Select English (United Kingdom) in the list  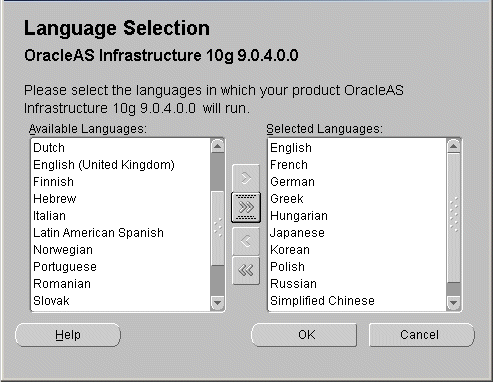[121, 165]
